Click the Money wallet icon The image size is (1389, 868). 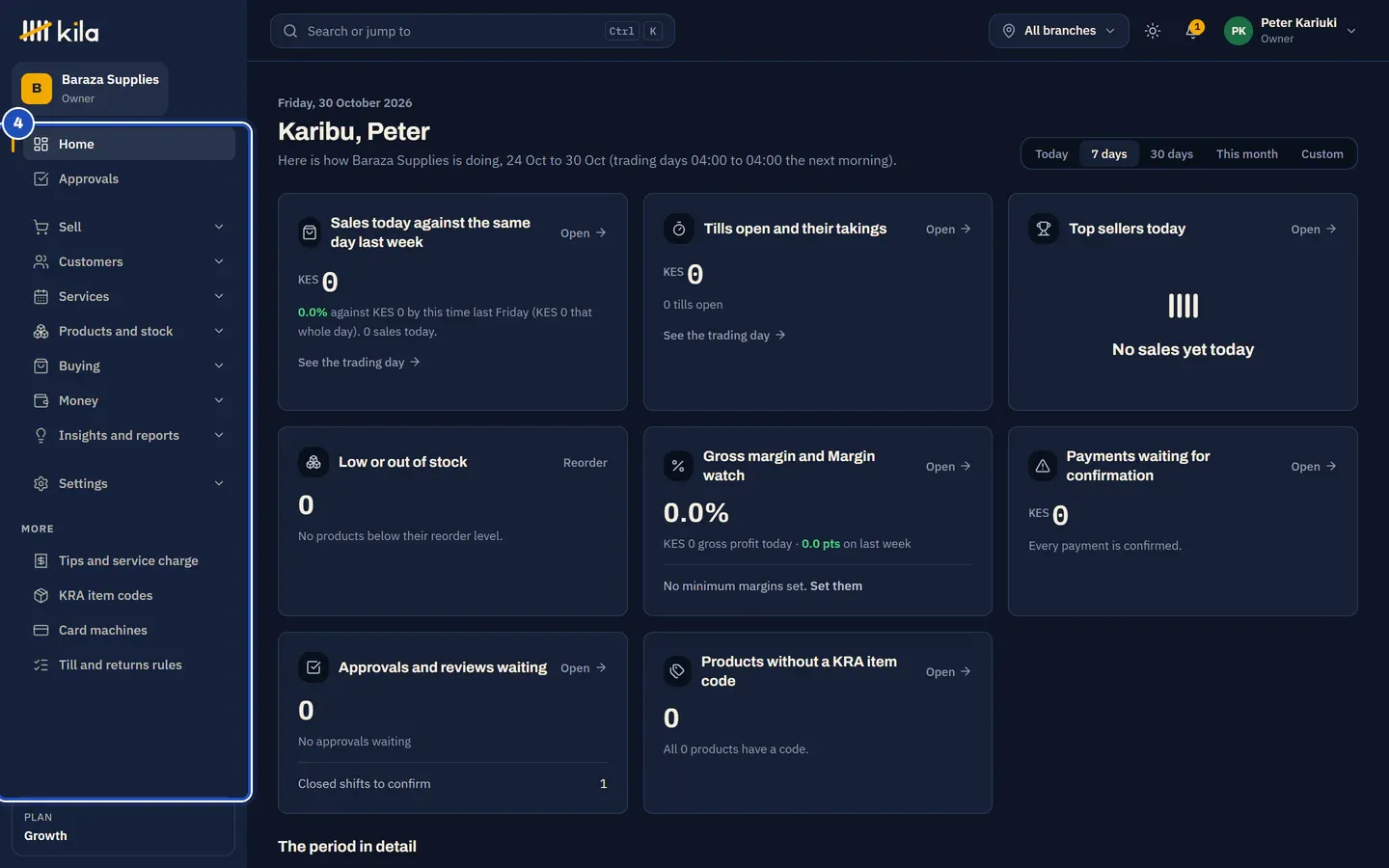coord(41,400)
